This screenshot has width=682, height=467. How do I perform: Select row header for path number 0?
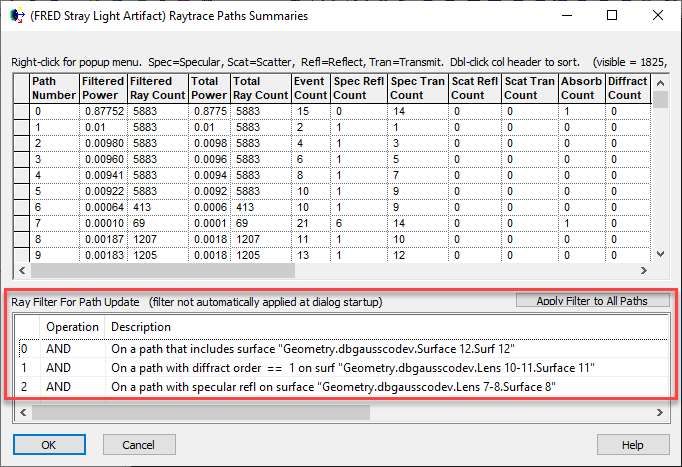point(22,111)
